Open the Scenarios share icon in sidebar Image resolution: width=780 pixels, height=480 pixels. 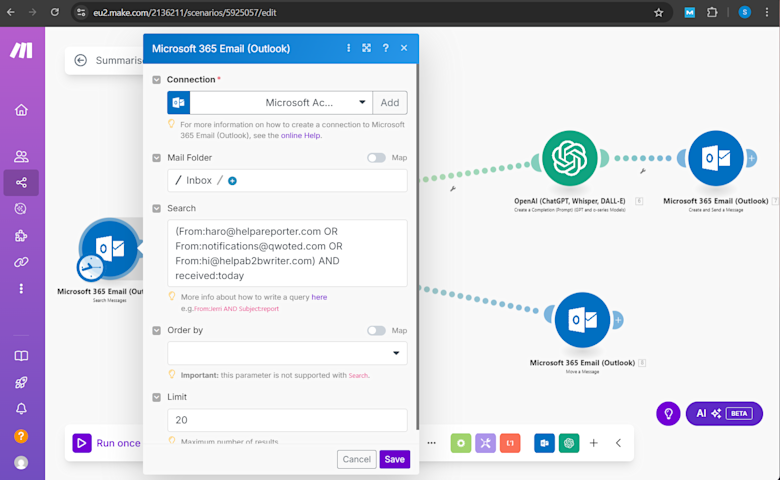(x=21, y=183)
